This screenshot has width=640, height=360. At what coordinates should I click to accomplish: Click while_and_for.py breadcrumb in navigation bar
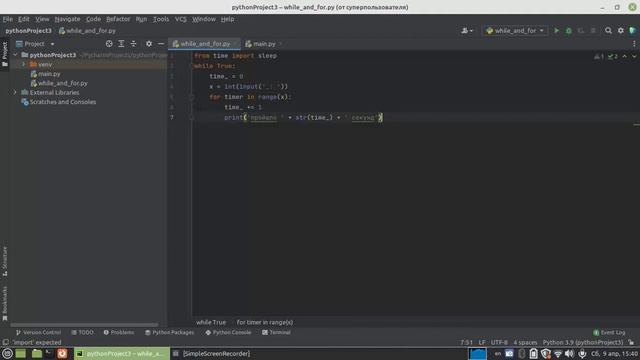[x=87, y=31]
